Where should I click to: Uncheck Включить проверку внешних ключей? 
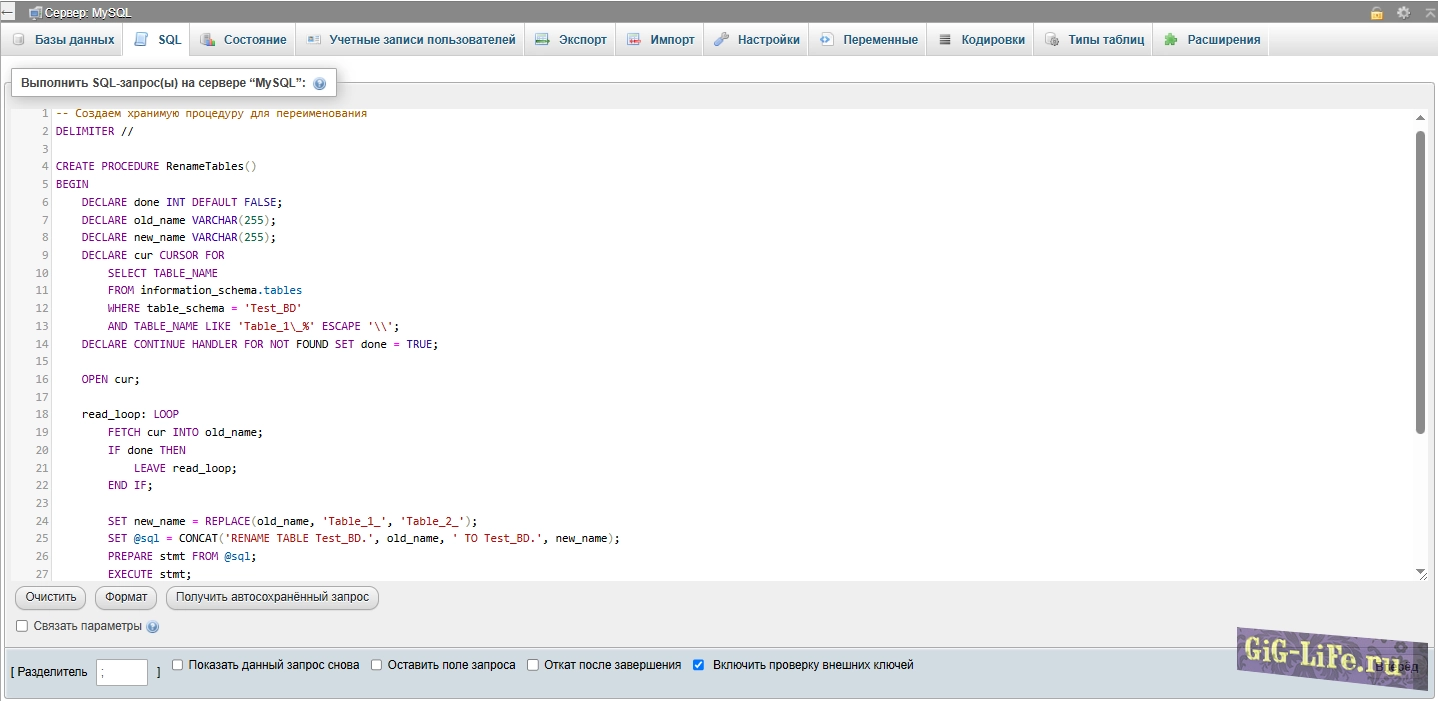click(x=699, y=665)
